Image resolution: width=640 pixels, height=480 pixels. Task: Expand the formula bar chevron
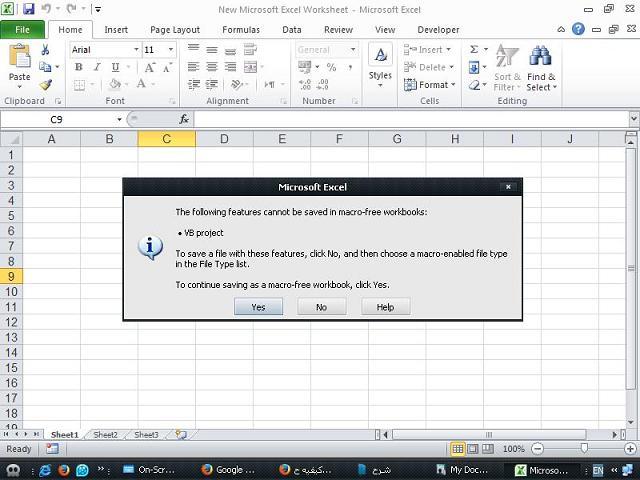(x=633, y=119)
